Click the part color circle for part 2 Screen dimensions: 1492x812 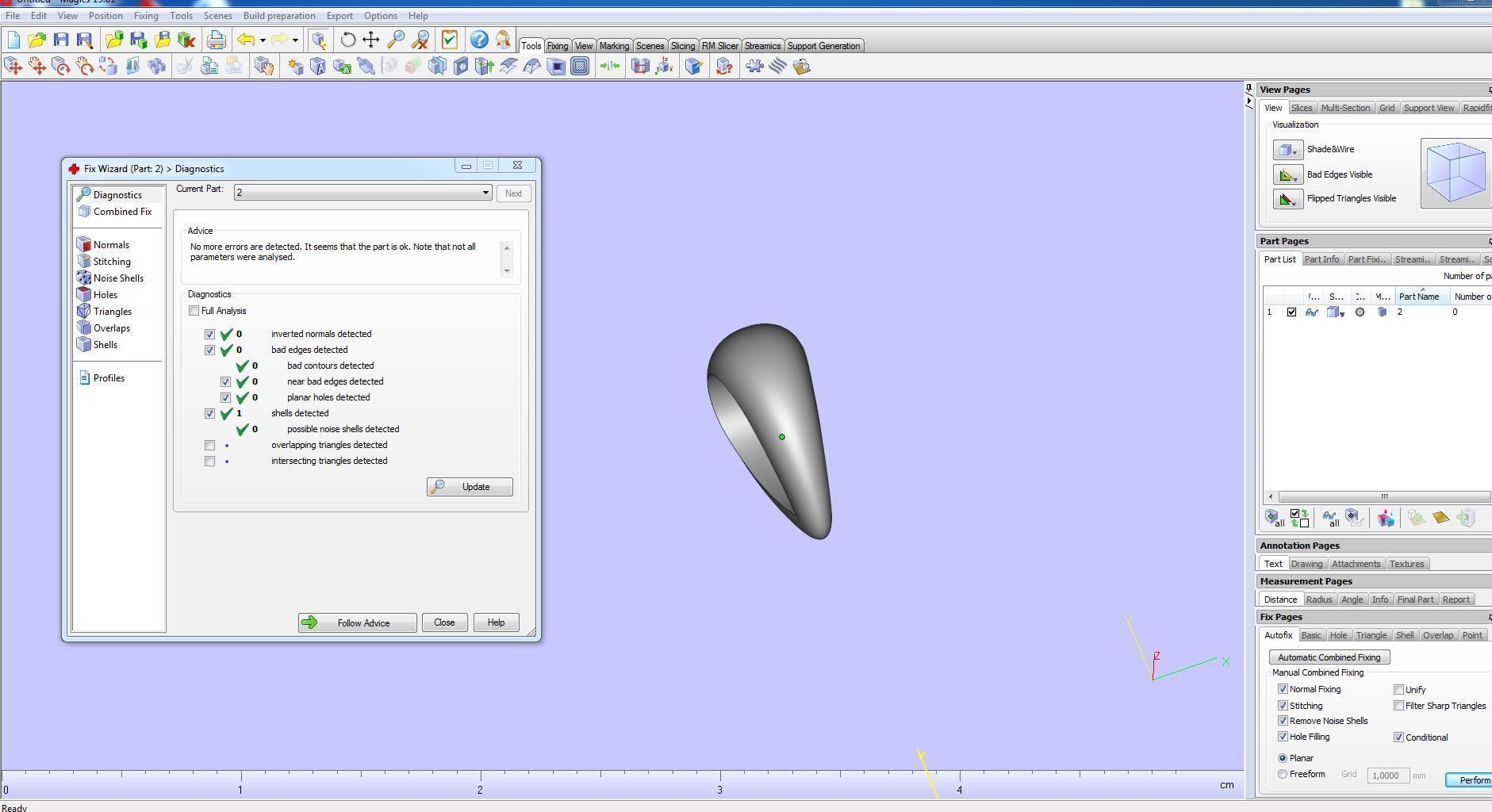coord(1360,312)
